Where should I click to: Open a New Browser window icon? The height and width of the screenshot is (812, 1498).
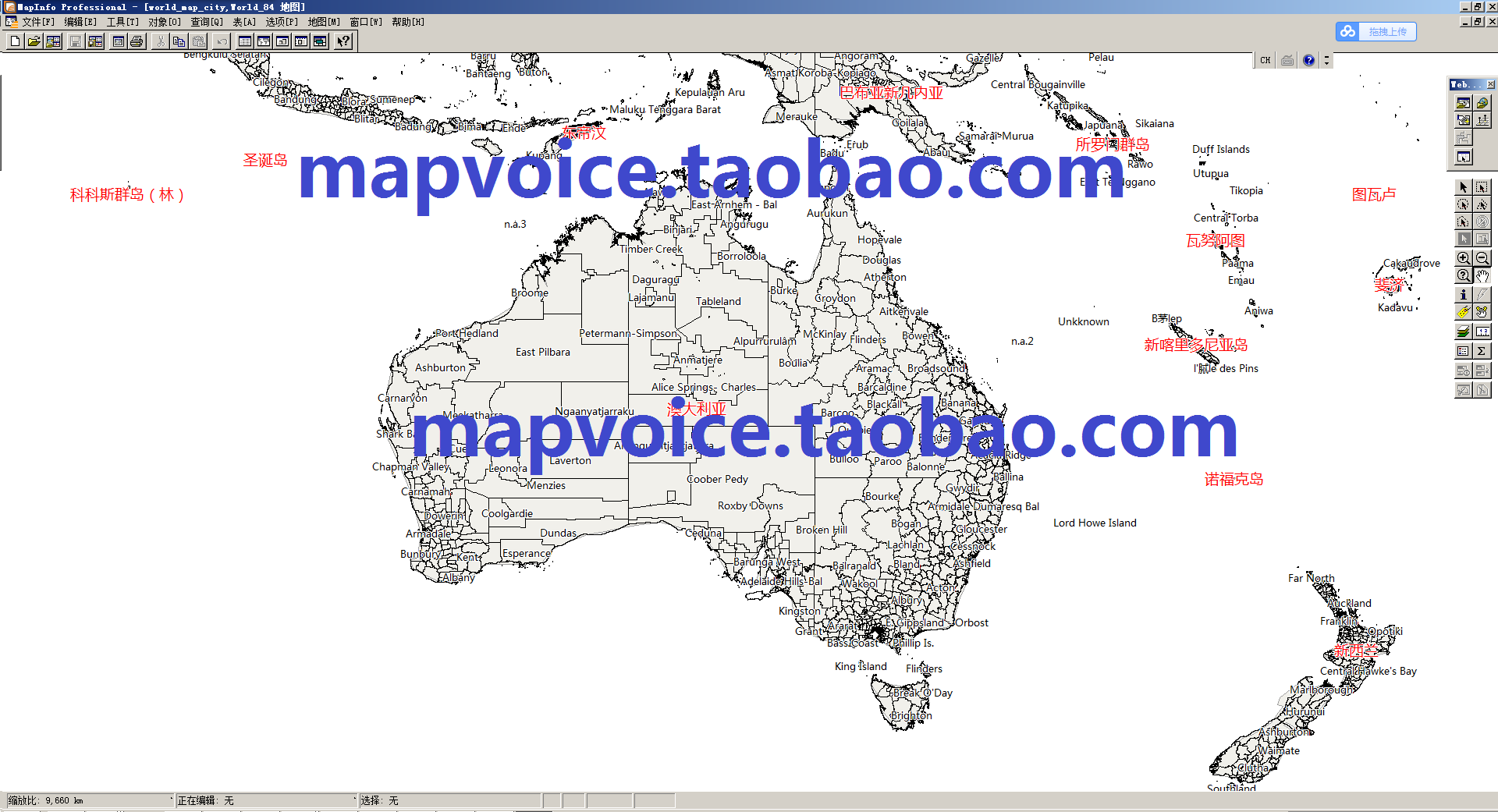[245, 41]
